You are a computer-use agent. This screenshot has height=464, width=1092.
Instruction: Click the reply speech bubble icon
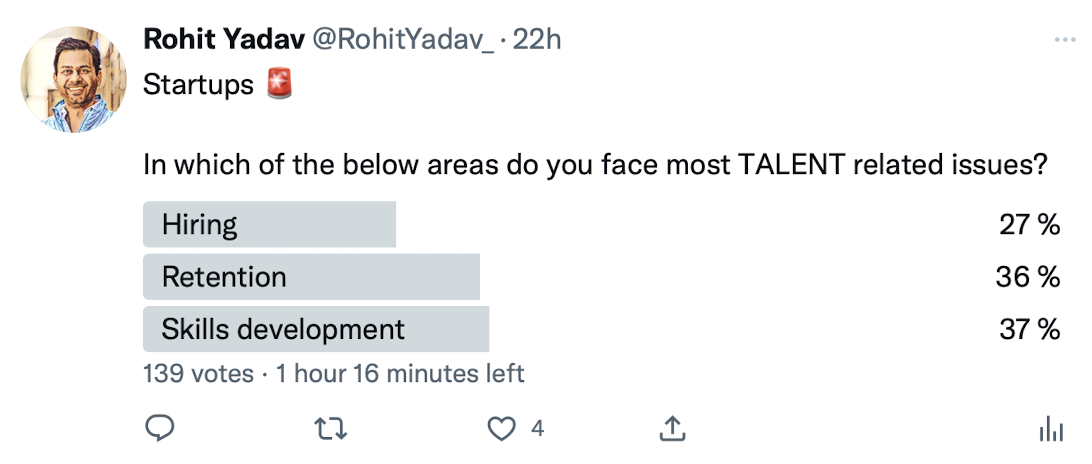point(161,429)
